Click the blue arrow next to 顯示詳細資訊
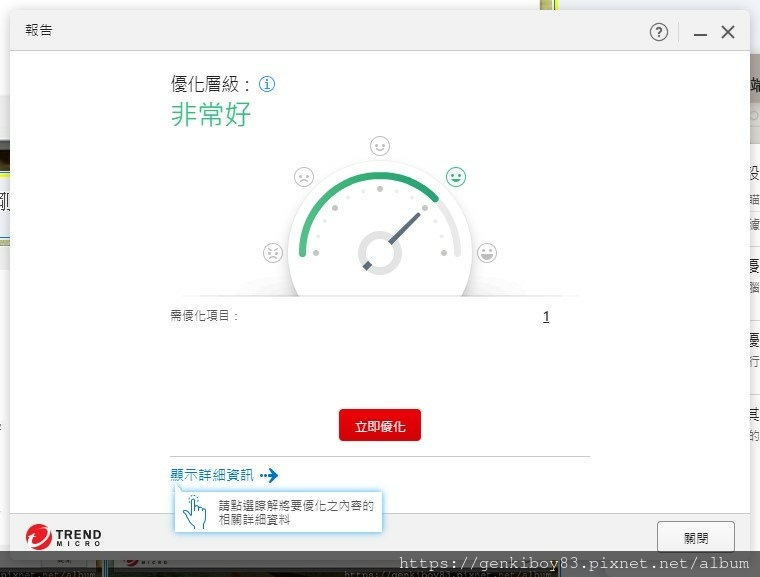This screenshot has width=760, height=577. point(269,475)
